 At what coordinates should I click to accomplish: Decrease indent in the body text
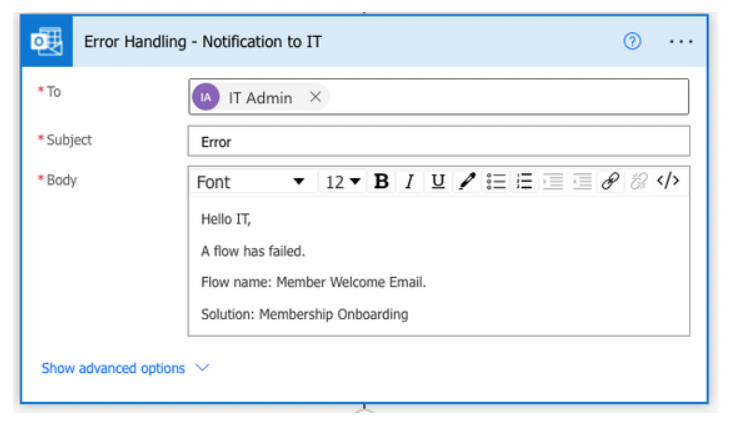pos(582,181)
